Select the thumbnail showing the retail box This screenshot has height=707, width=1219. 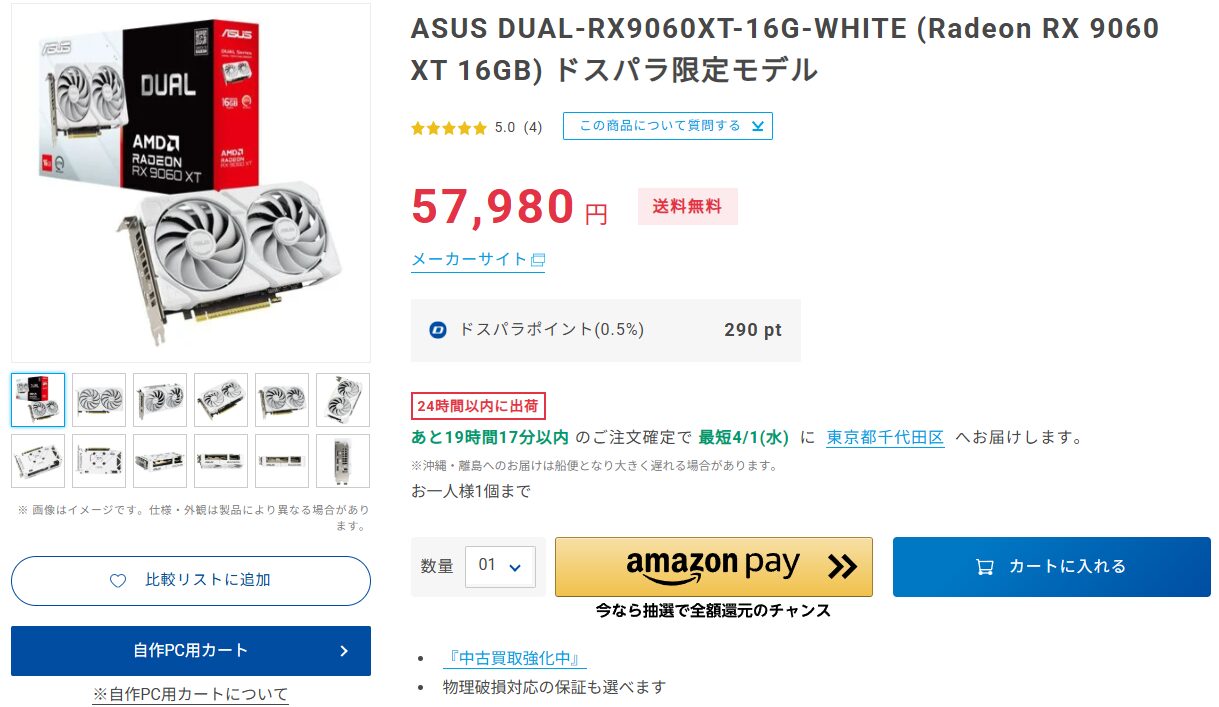point(38,400)
